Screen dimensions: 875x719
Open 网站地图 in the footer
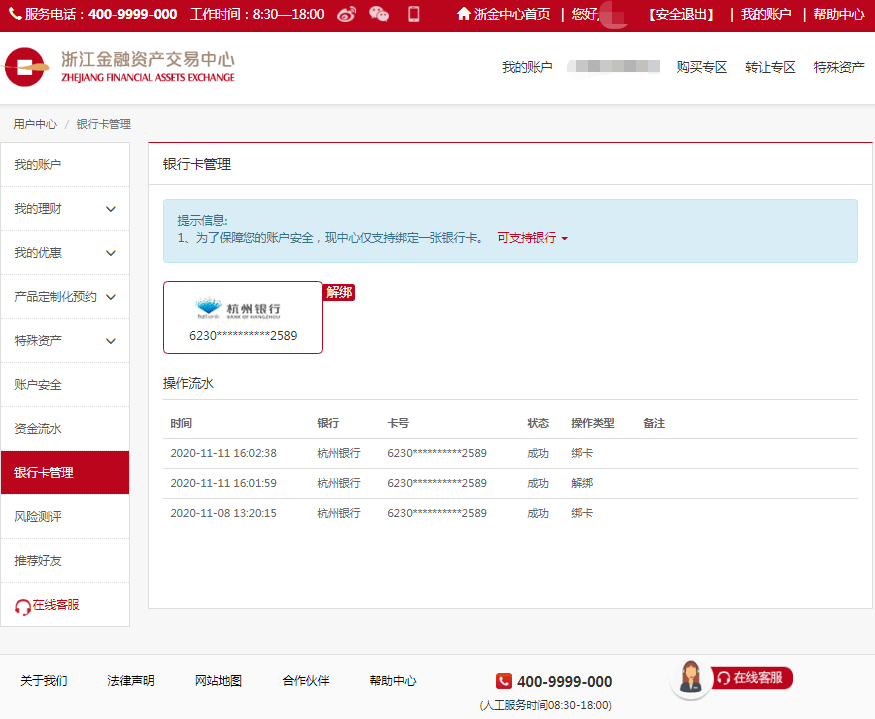pos(218,681)
